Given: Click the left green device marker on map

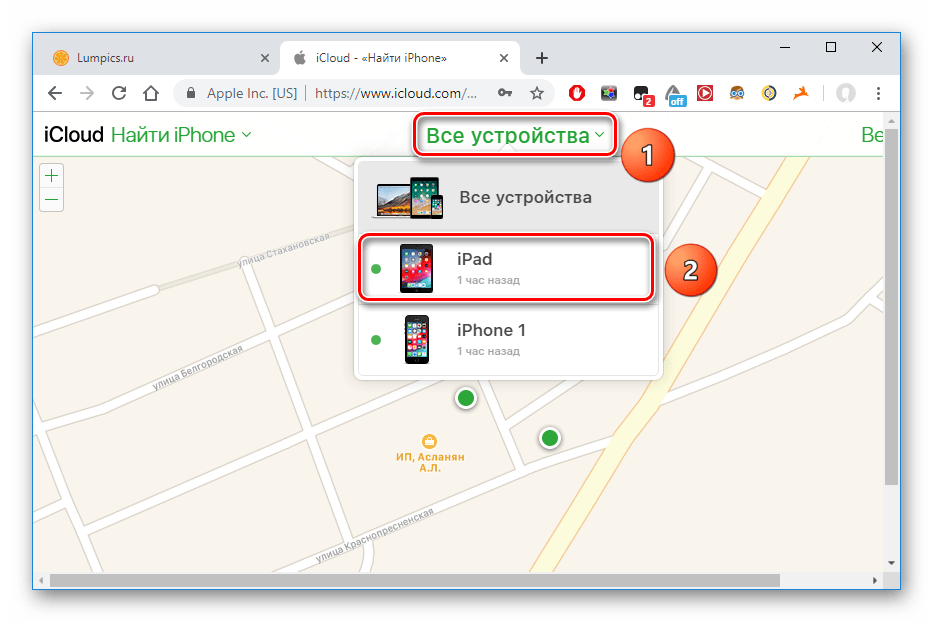Looking at the screenshot, I should (x=466, y=398).
